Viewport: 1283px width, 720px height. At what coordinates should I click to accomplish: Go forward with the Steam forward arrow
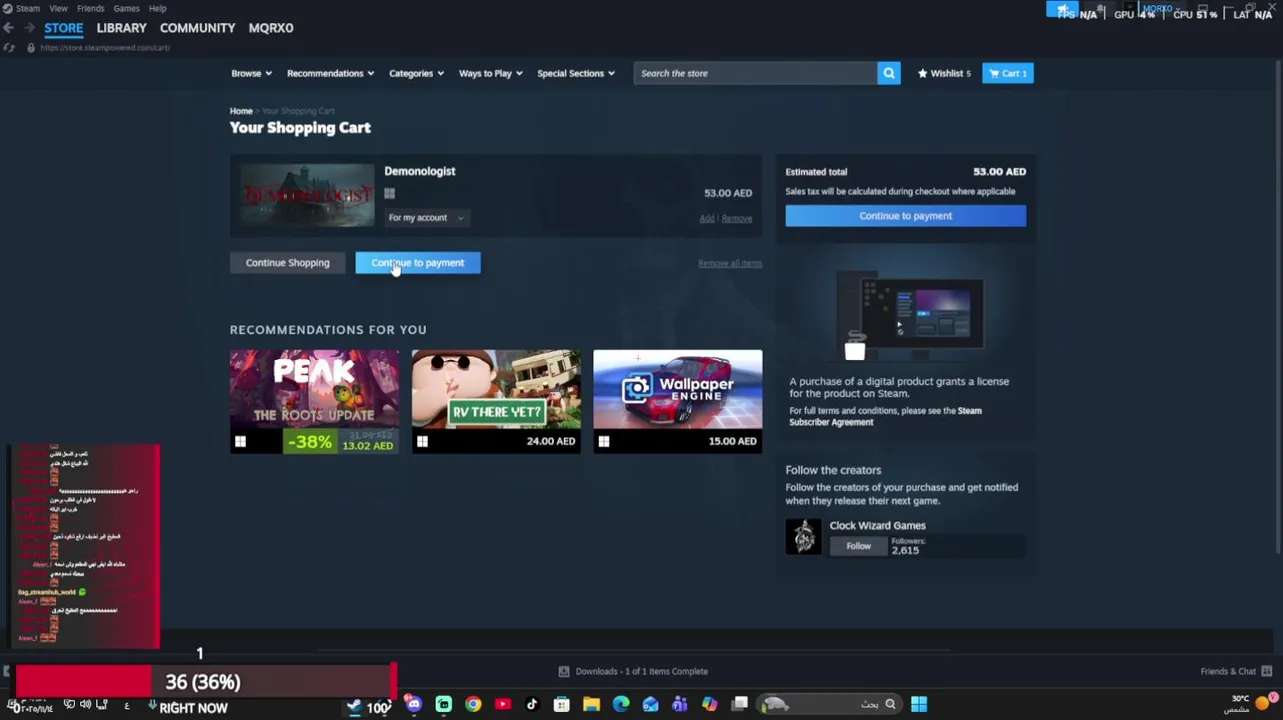click(29, 29)
